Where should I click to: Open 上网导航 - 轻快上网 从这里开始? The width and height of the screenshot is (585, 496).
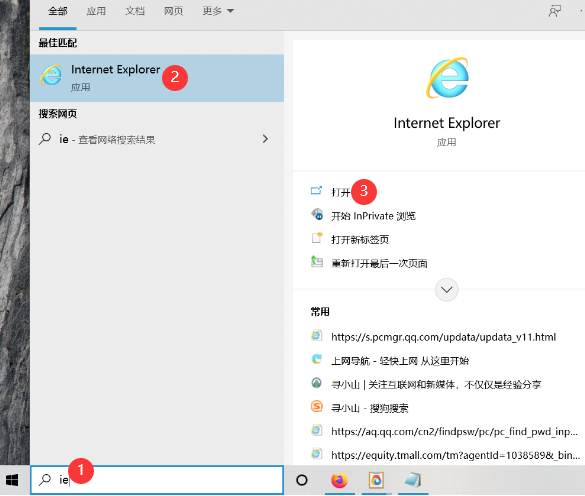(400, 361)
